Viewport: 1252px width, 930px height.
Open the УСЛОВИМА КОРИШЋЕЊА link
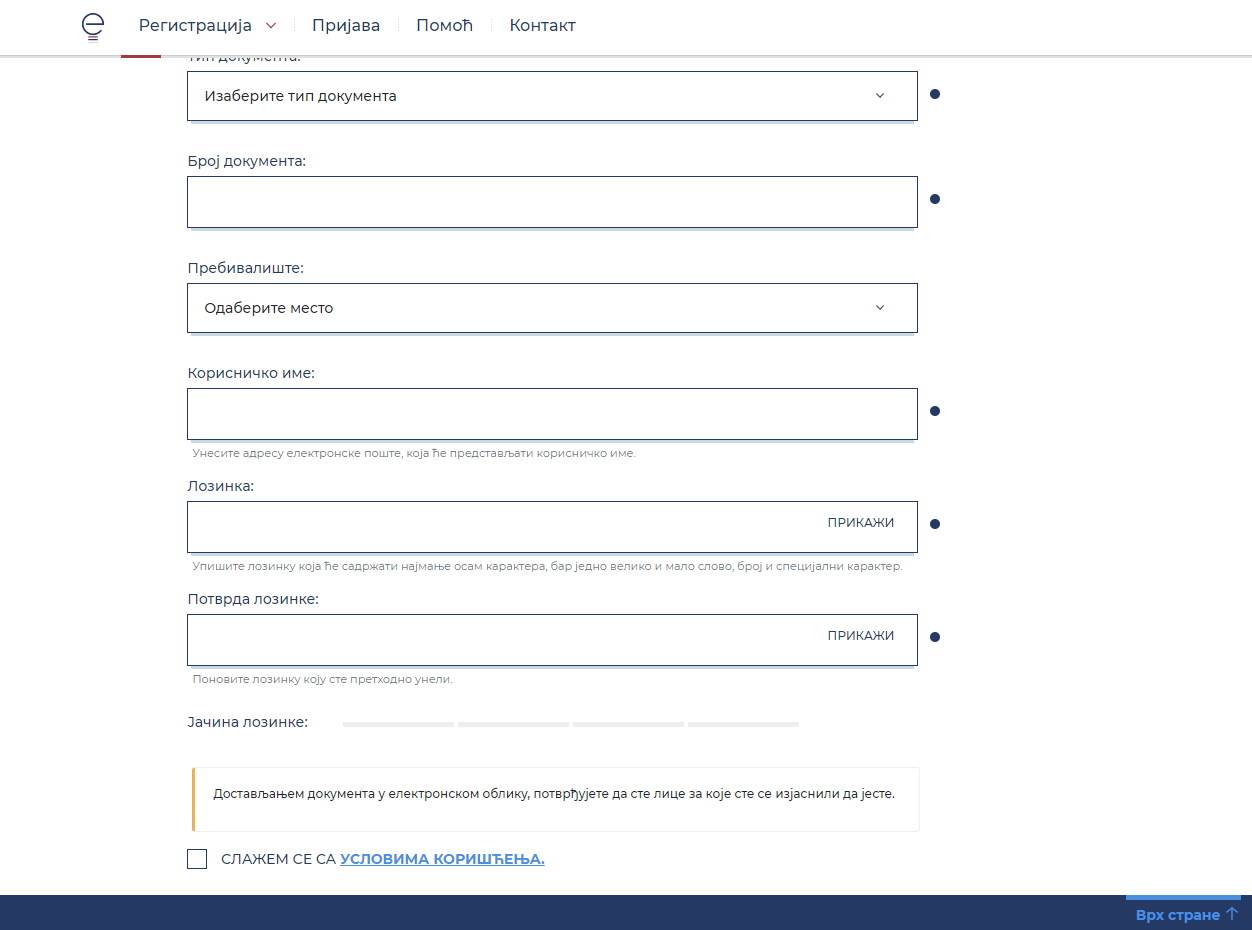(442, 859)
